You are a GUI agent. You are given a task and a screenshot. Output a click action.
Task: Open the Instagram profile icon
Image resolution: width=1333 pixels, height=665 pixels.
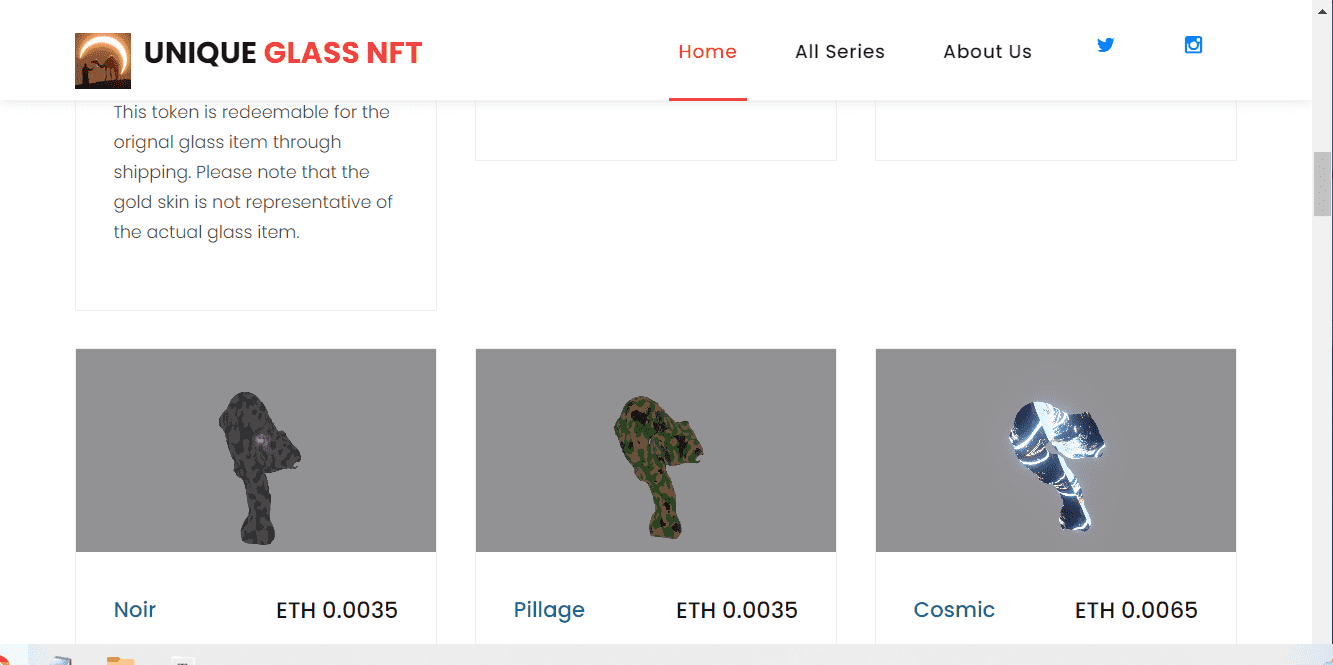[x=1192, y=44]
